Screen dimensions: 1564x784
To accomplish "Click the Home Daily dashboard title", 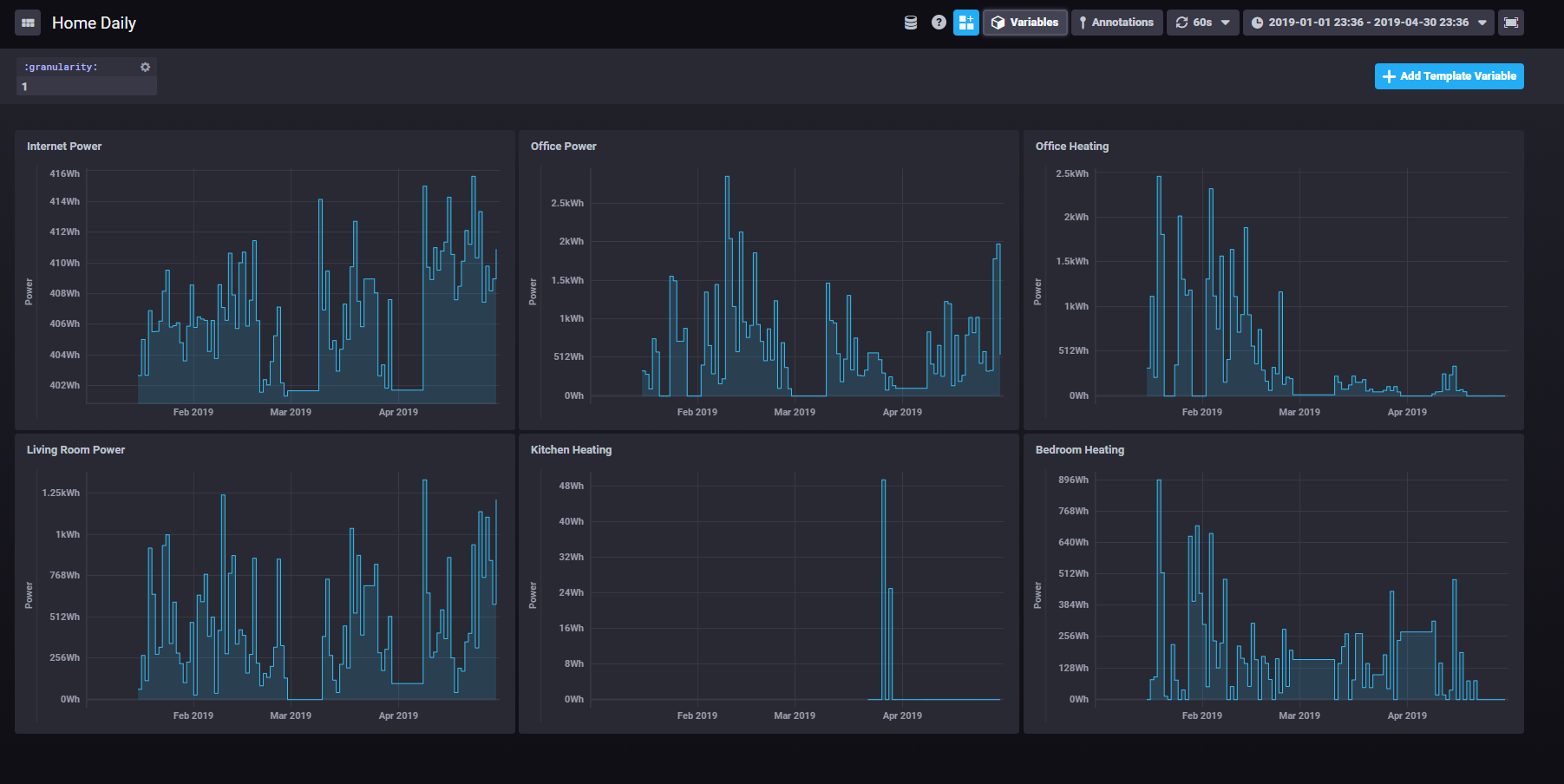I will [x=94, y=23].
